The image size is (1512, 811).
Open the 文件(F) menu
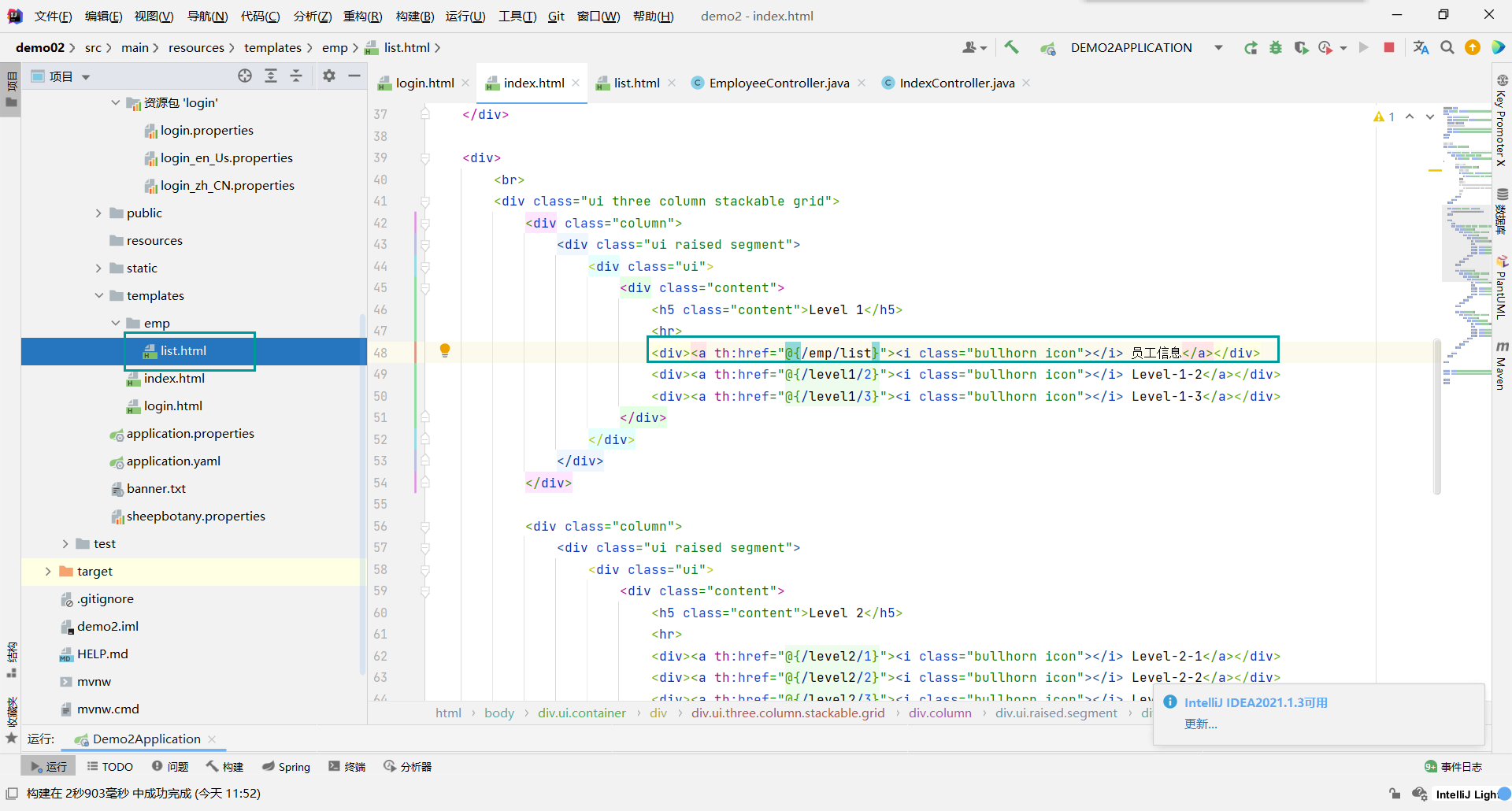pos(53,16)
